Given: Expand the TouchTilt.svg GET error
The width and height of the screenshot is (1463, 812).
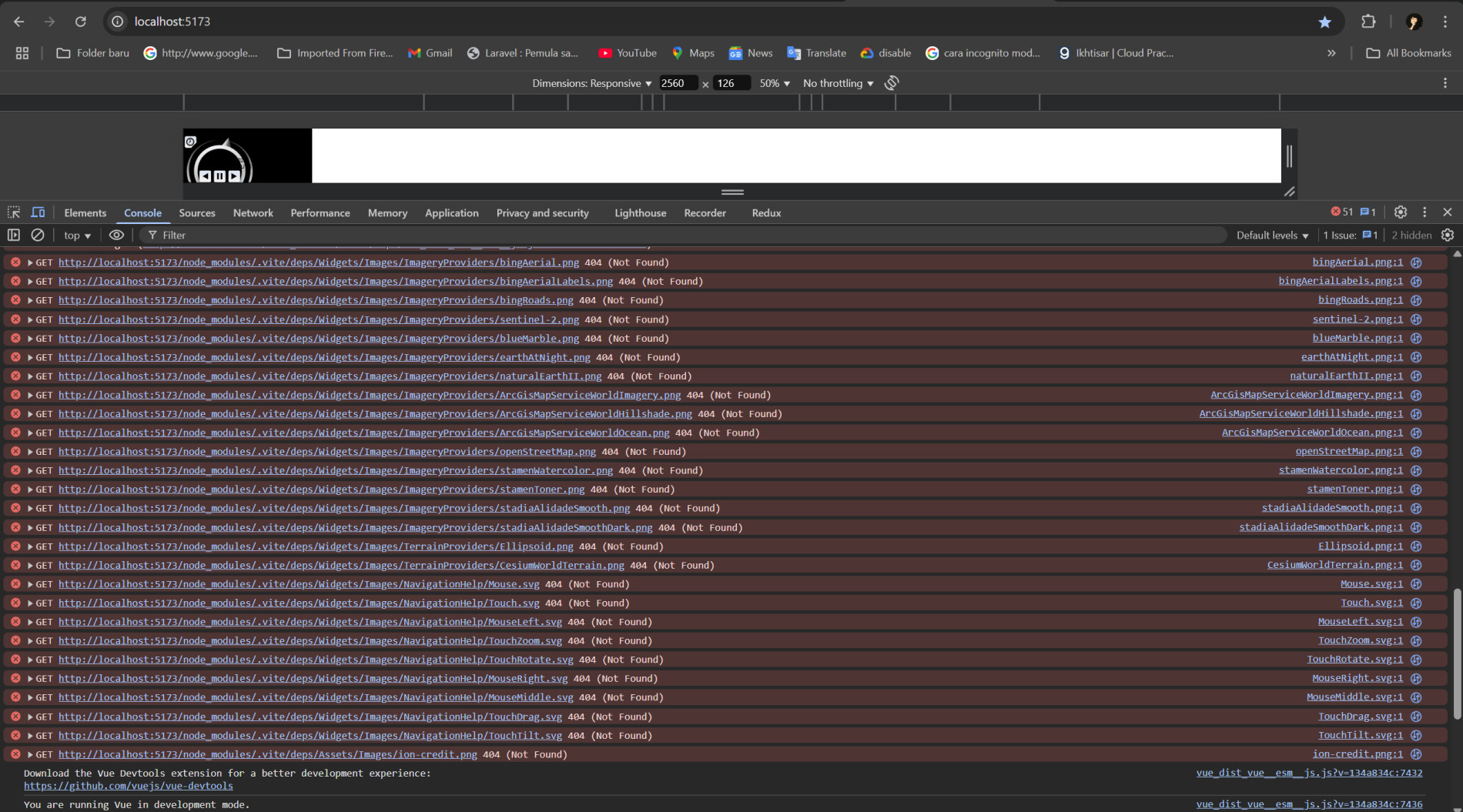Looking at the screenshot, I should 30,736.
